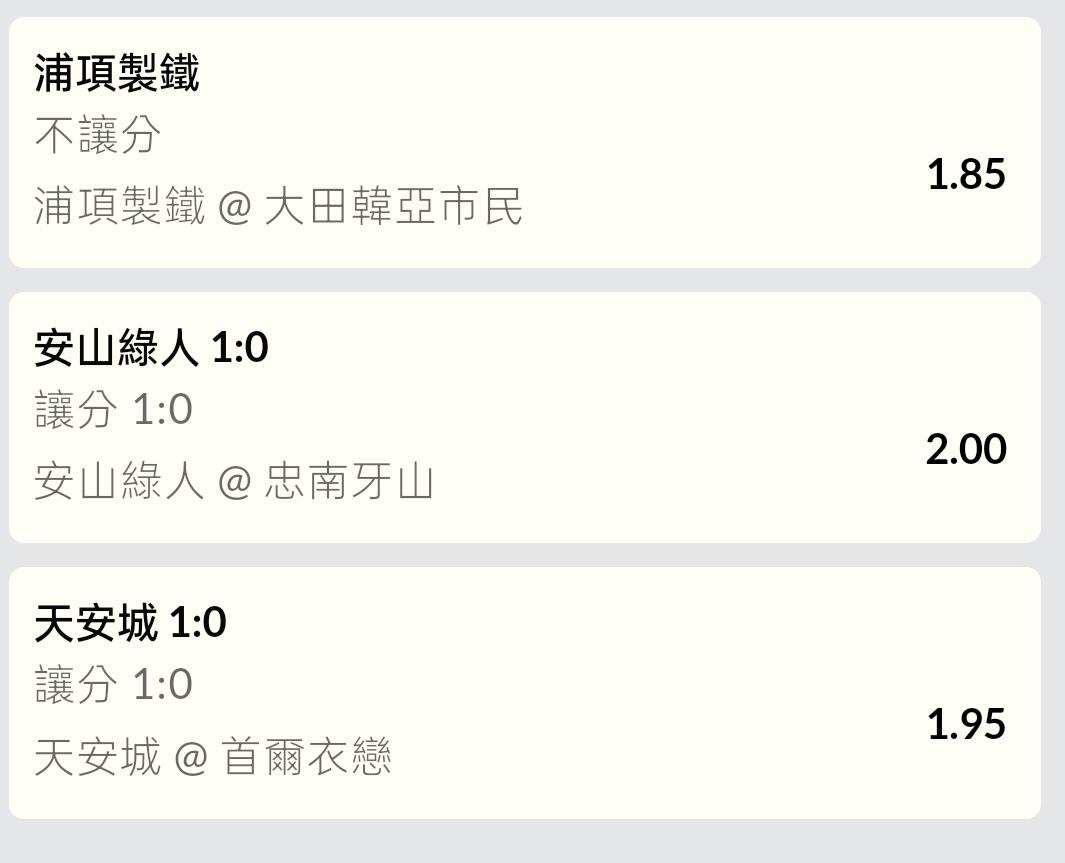1065x863 pixels.
Task: Open the 浦項製鐵 @ 大田韓亞市民 matchup line
Action: click(278, 207)
